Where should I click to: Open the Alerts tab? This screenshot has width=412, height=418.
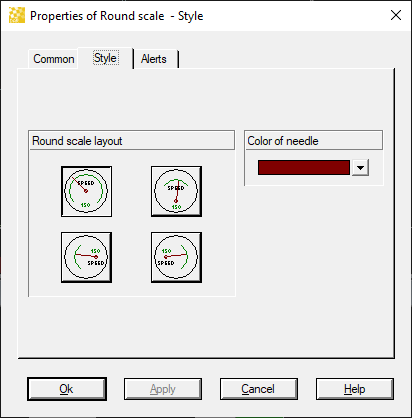point(154,59)
